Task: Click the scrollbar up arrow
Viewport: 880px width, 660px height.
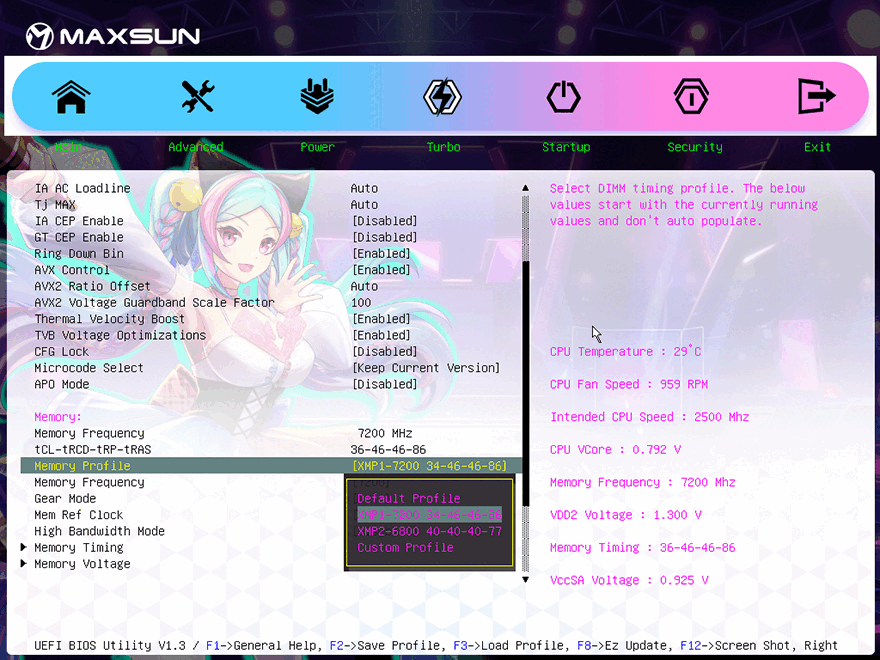Action: (x=525, y=188)
